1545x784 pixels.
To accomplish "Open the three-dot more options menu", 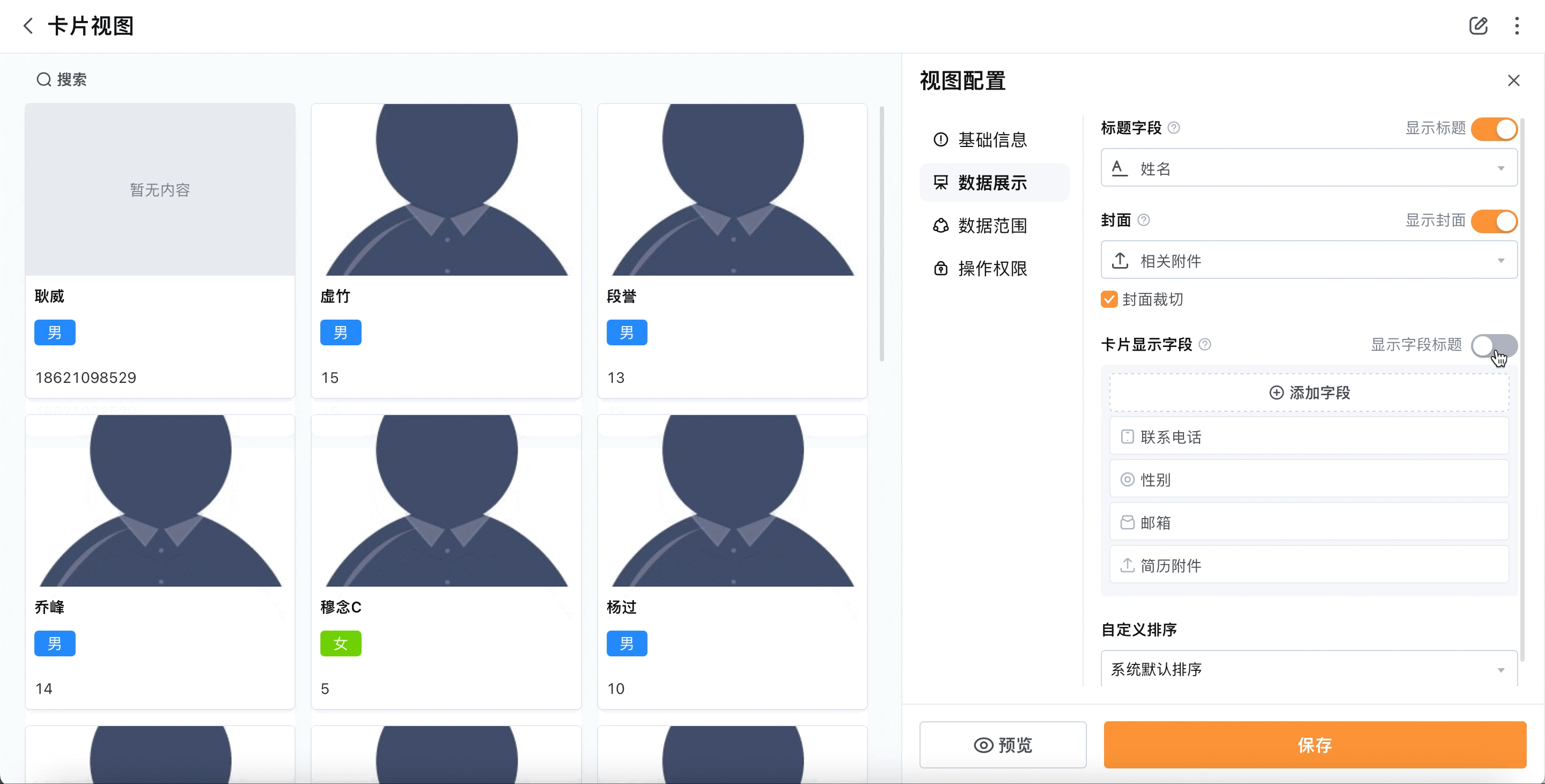I will 1517,26.
